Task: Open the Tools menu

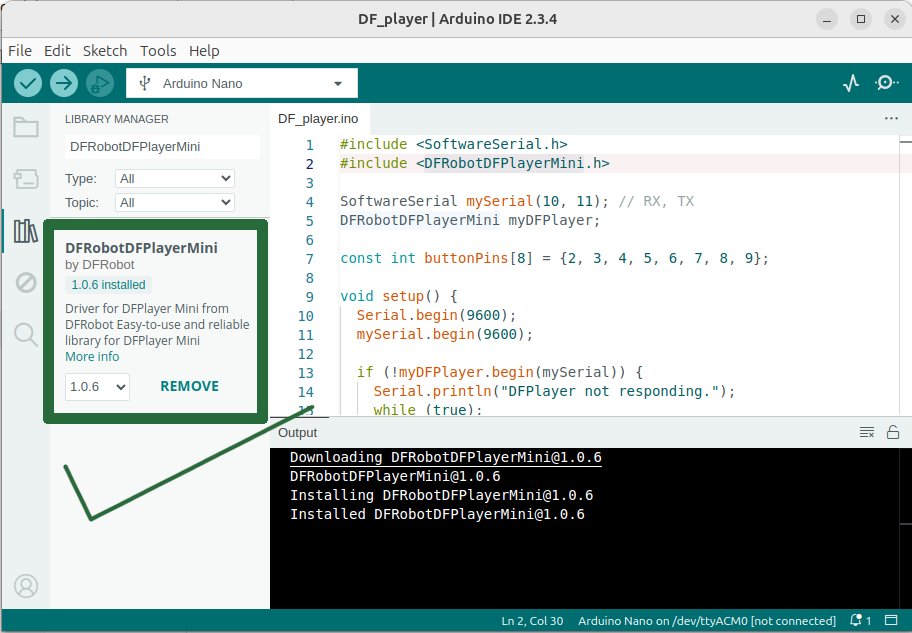Action: pos(158,50)
